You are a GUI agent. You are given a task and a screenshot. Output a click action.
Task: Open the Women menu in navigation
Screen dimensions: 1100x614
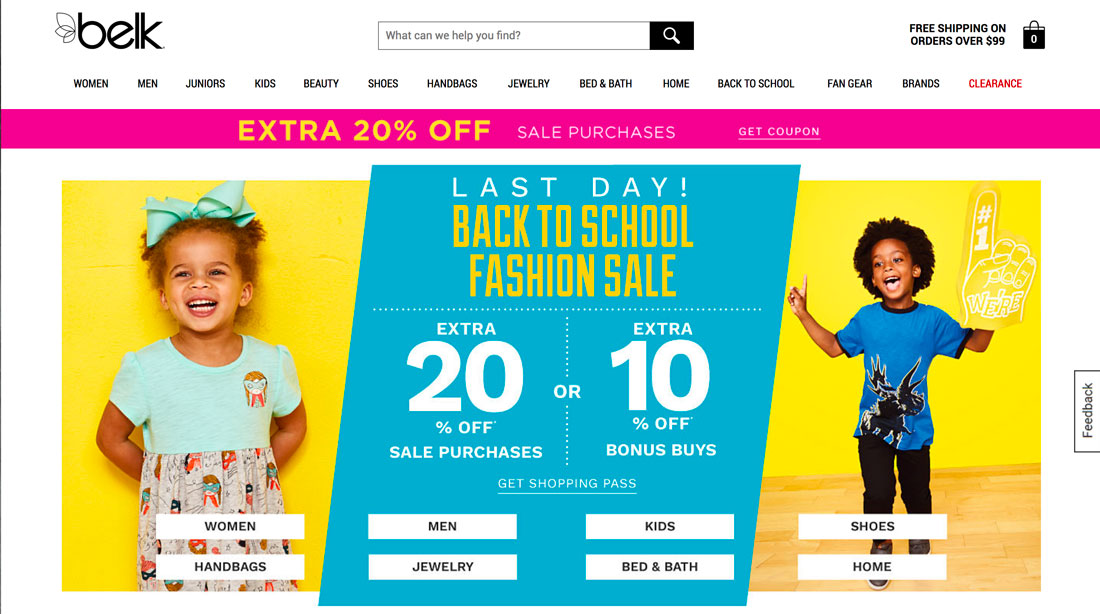[x=91, y=84]
